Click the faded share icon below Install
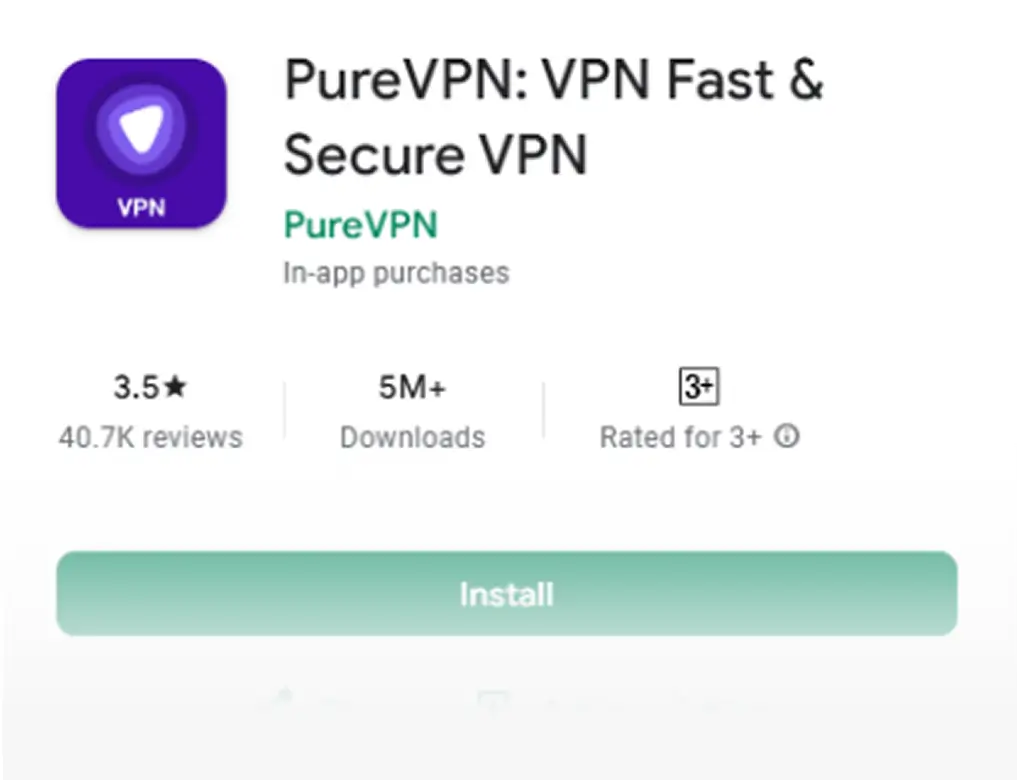Viewport: 1017px width, 780px height. (x=283, y=699)
